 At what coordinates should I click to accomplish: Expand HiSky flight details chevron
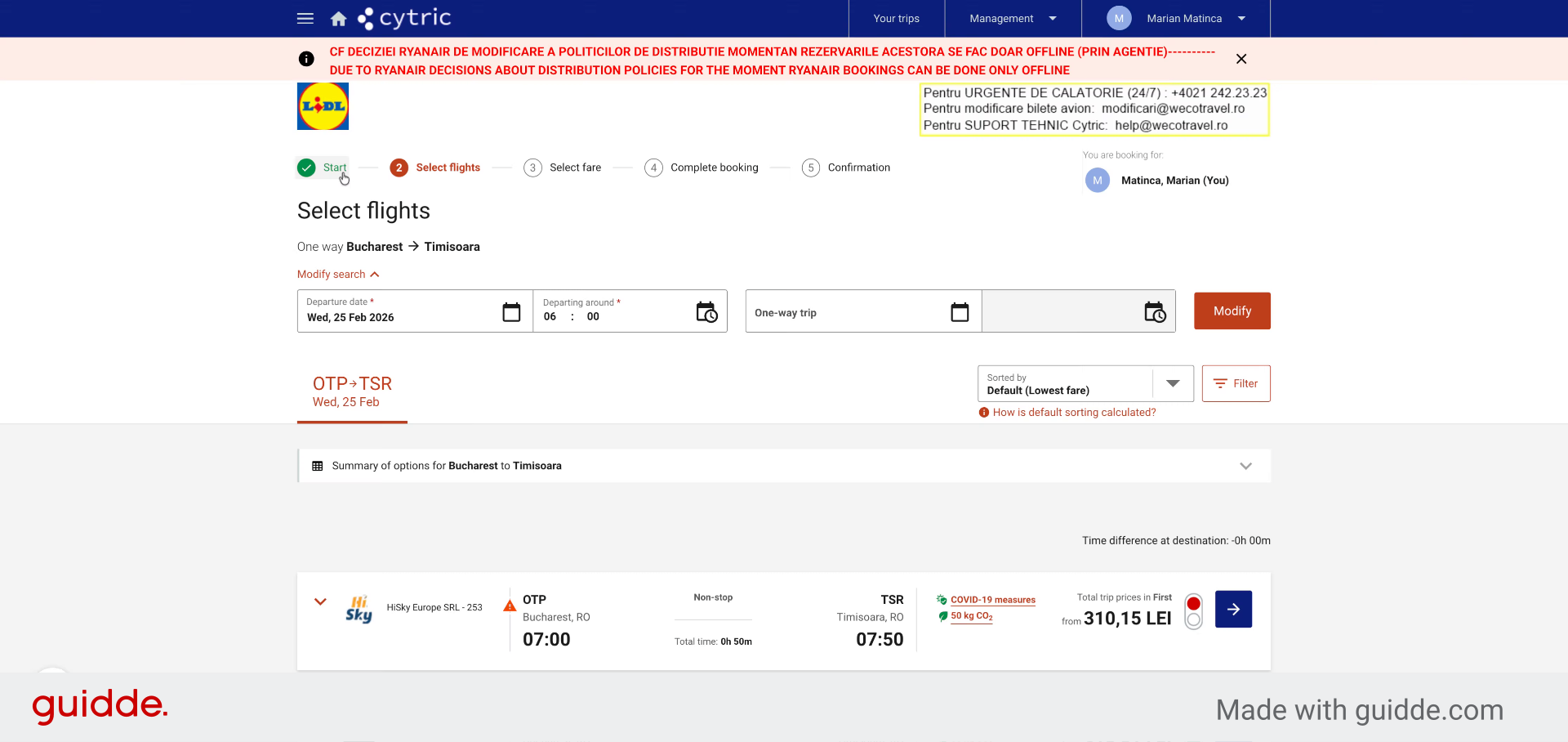click(320, 601)
